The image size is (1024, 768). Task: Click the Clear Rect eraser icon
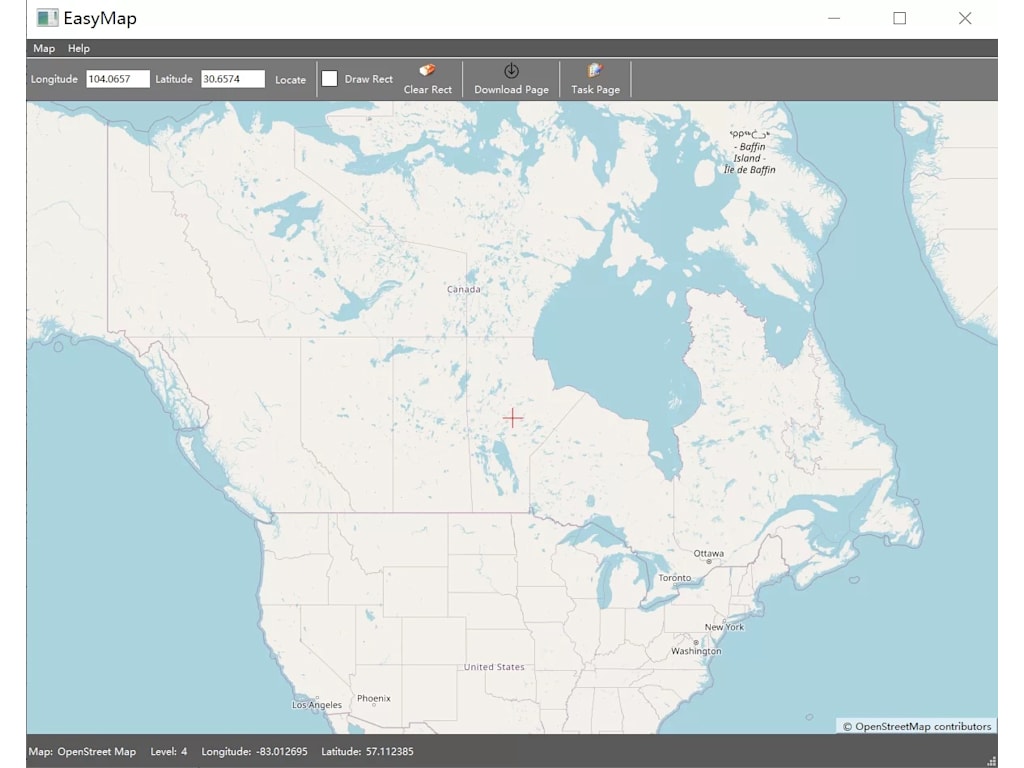click(427, 70)
